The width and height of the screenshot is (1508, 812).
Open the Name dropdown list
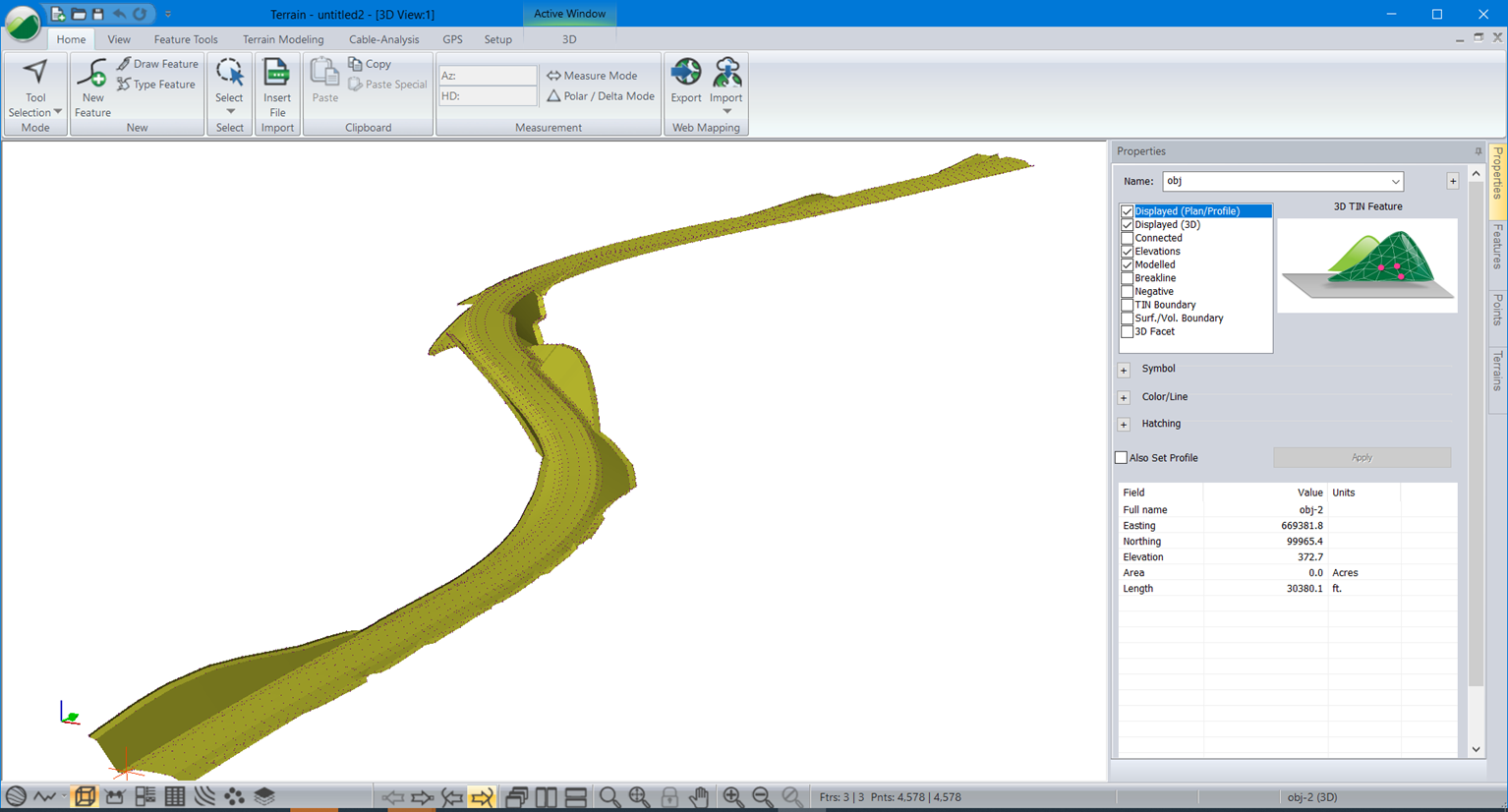1395,182
